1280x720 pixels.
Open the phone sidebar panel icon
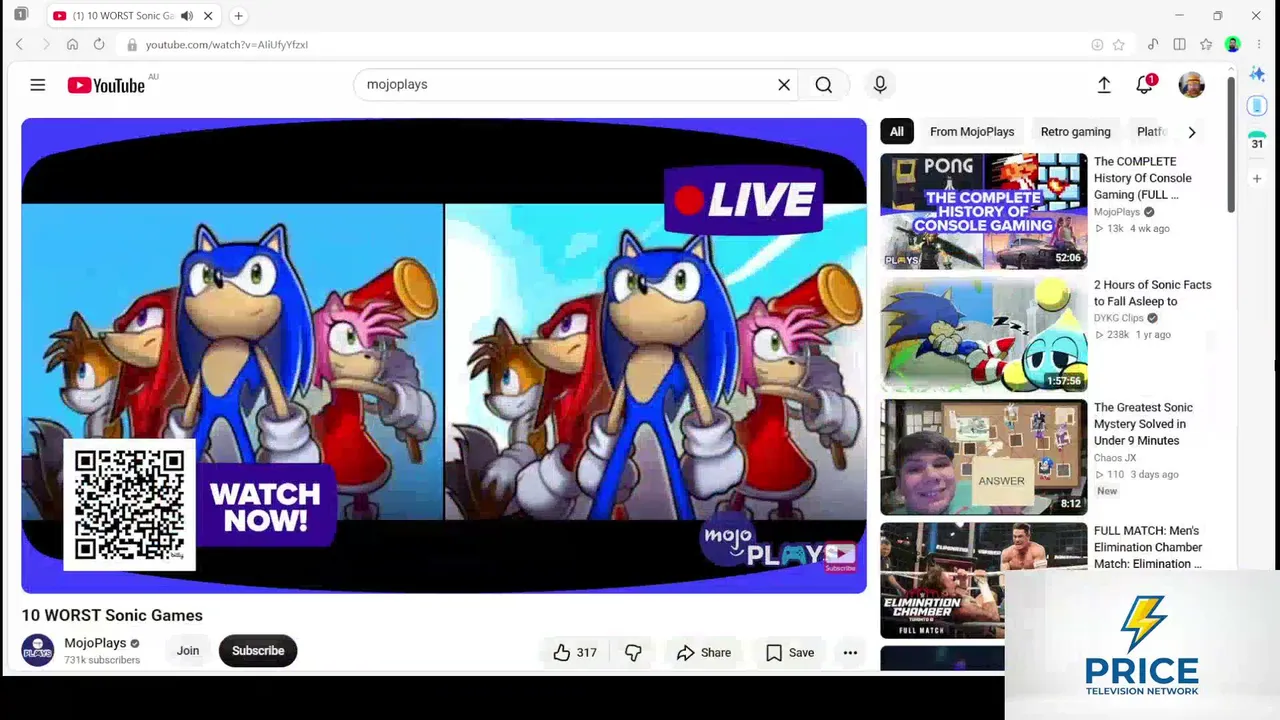1257,106
